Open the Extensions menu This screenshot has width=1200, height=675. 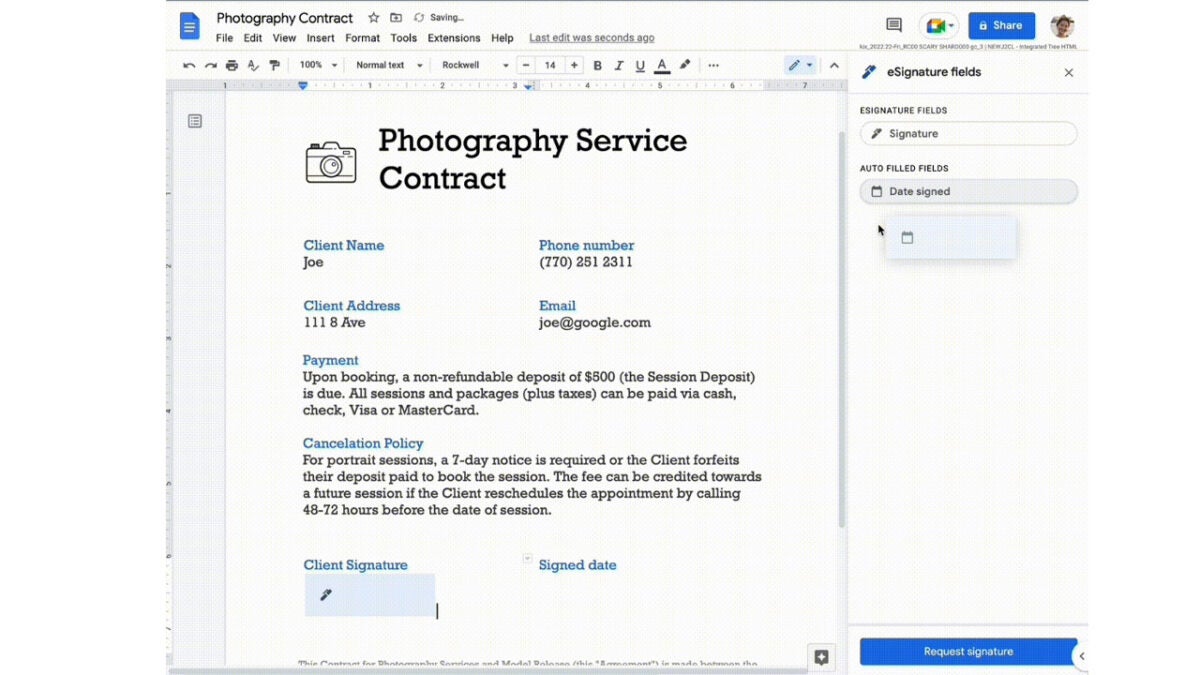pos(454,37)
